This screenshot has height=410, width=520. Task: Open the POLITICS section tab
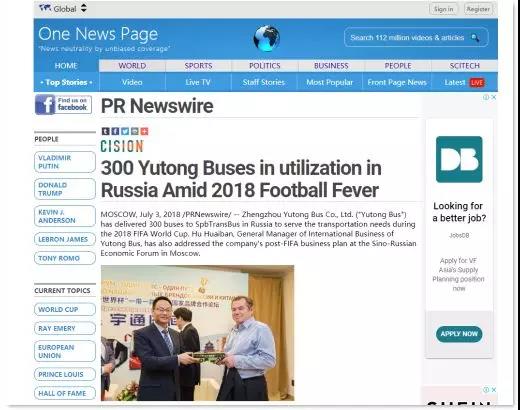point(265,66)
